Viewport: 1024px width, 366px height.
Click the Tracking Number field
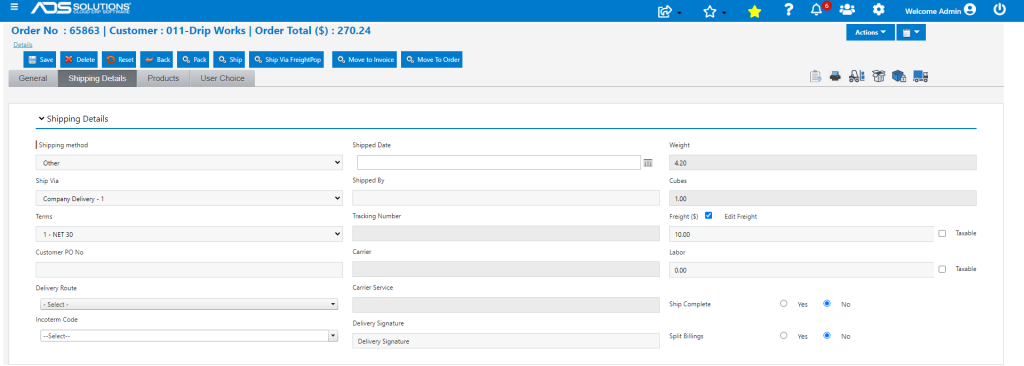506,233
